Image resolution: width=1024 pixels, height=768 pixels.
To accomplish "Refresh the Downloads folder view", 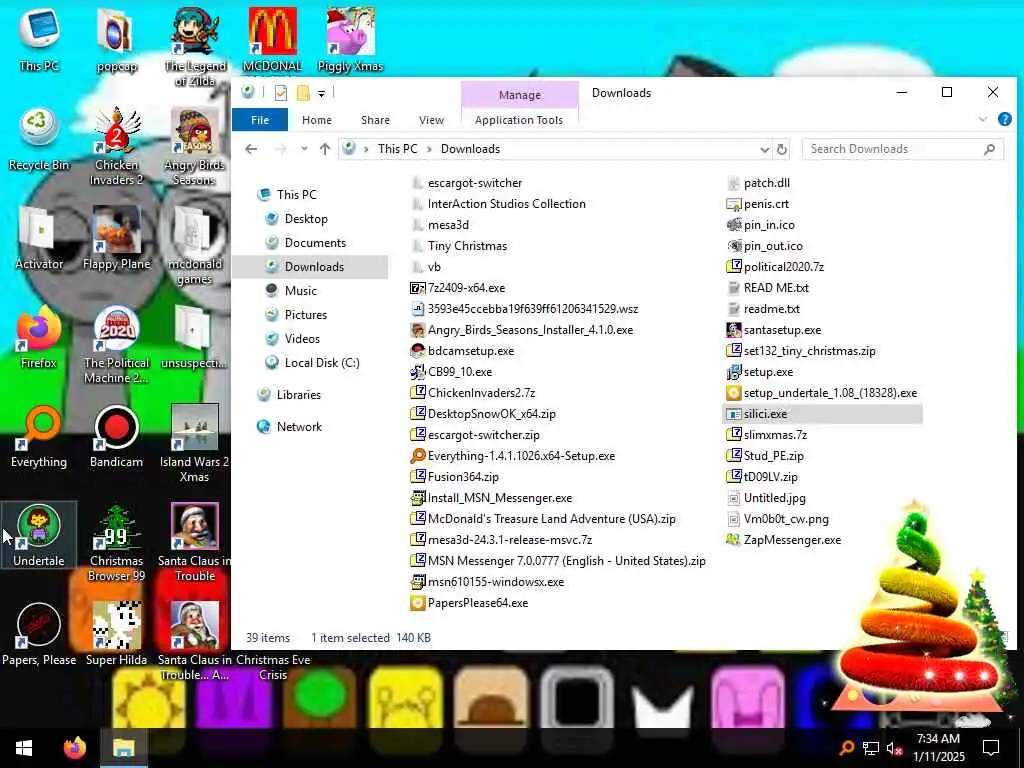I will click(x=781, y=150).
